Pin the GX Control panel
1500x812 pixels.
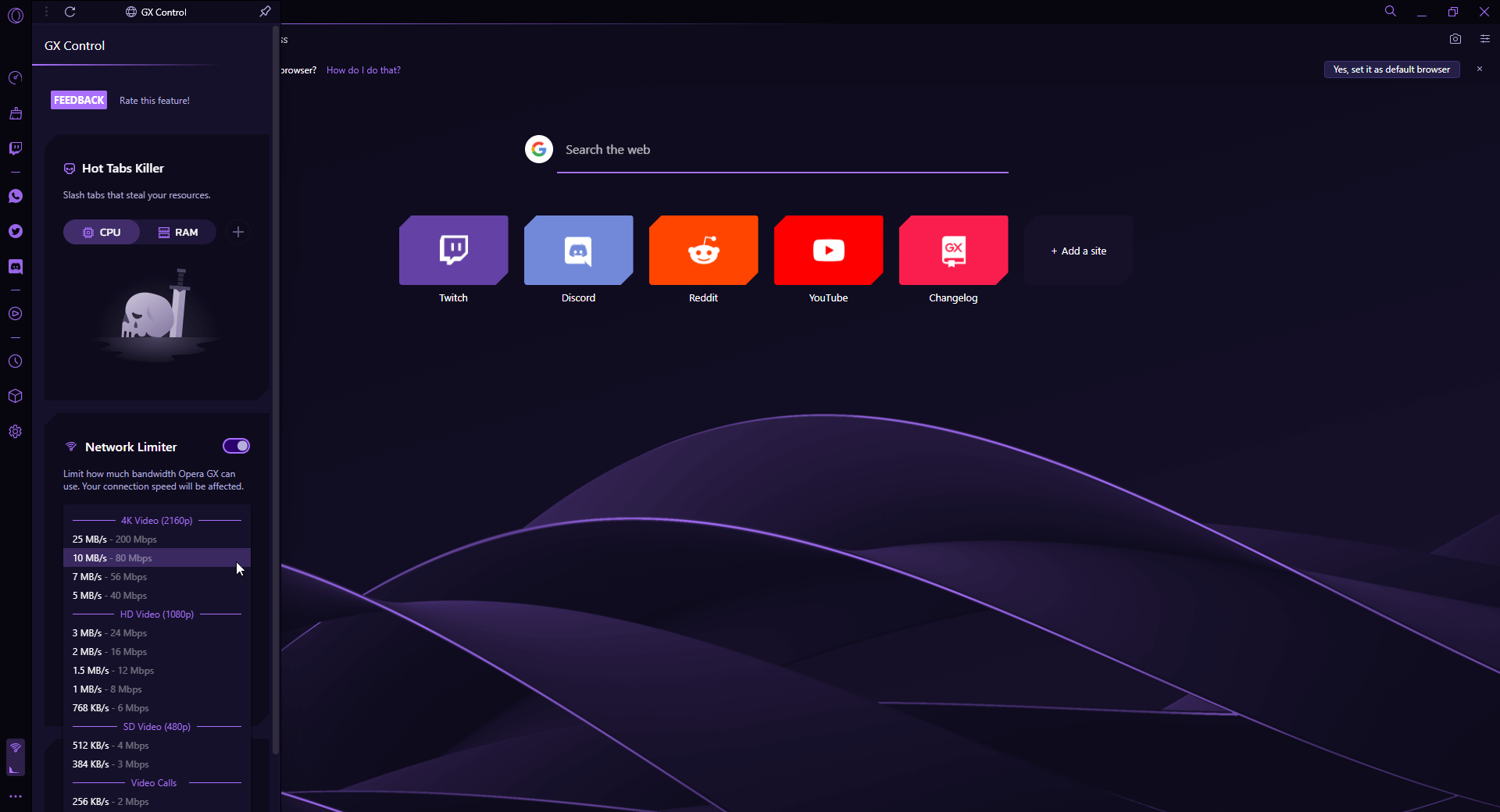[265, 12]
